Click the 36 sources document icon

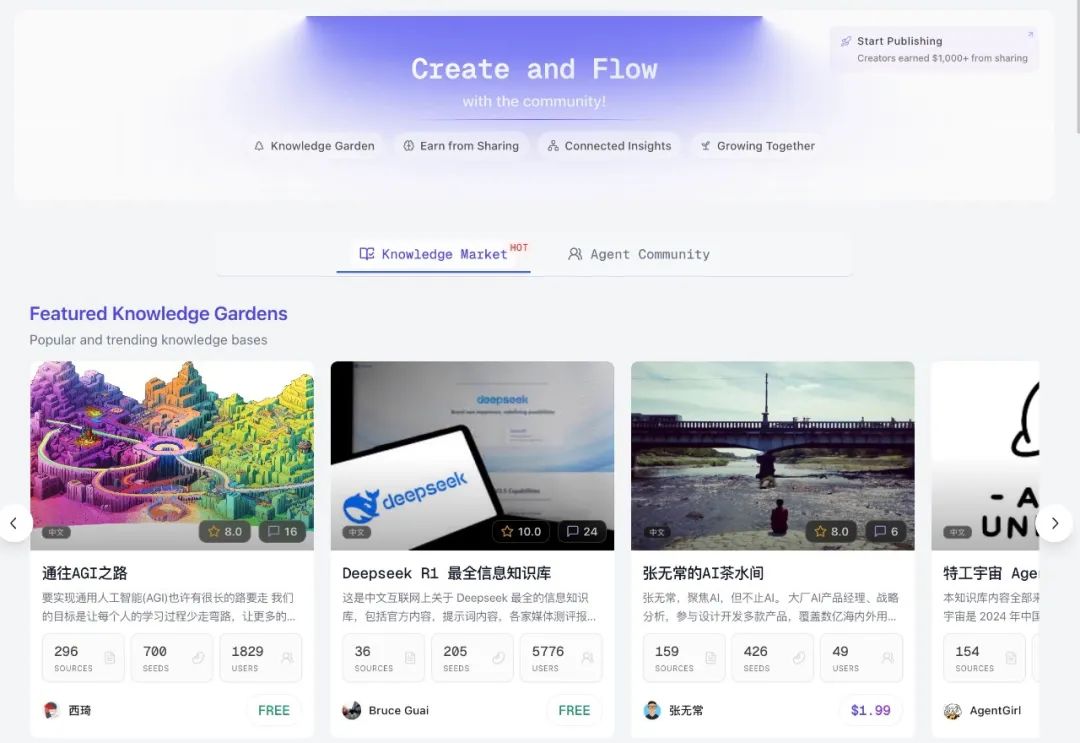tap(410, 658)
